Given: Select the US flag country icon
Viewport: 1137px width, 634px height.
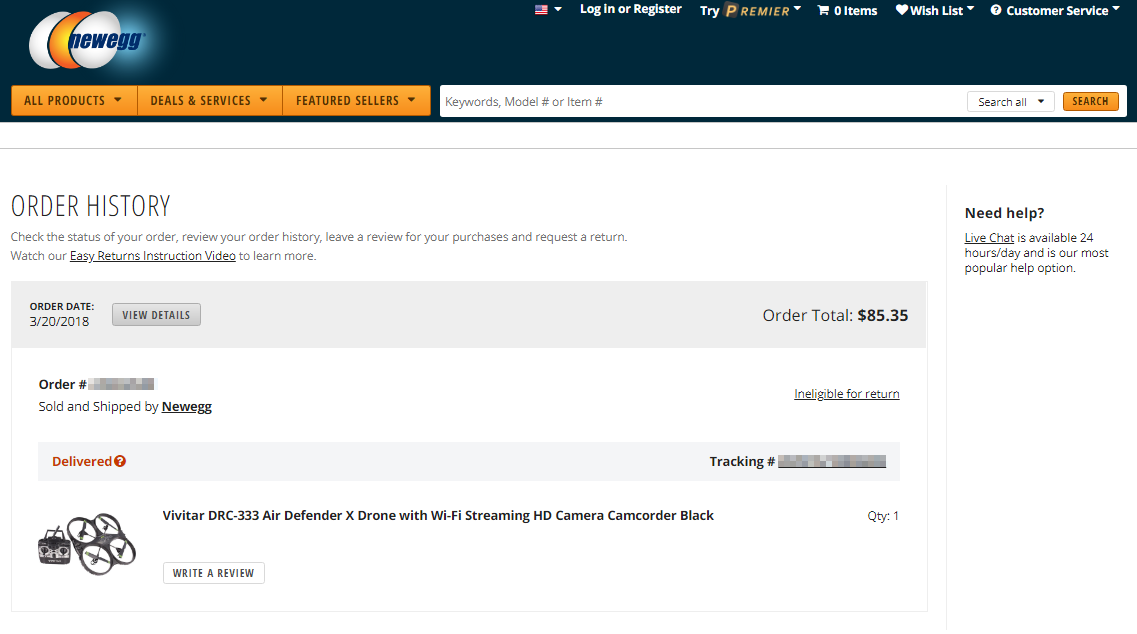Looking at the screenshot, I should coord(541,10).
